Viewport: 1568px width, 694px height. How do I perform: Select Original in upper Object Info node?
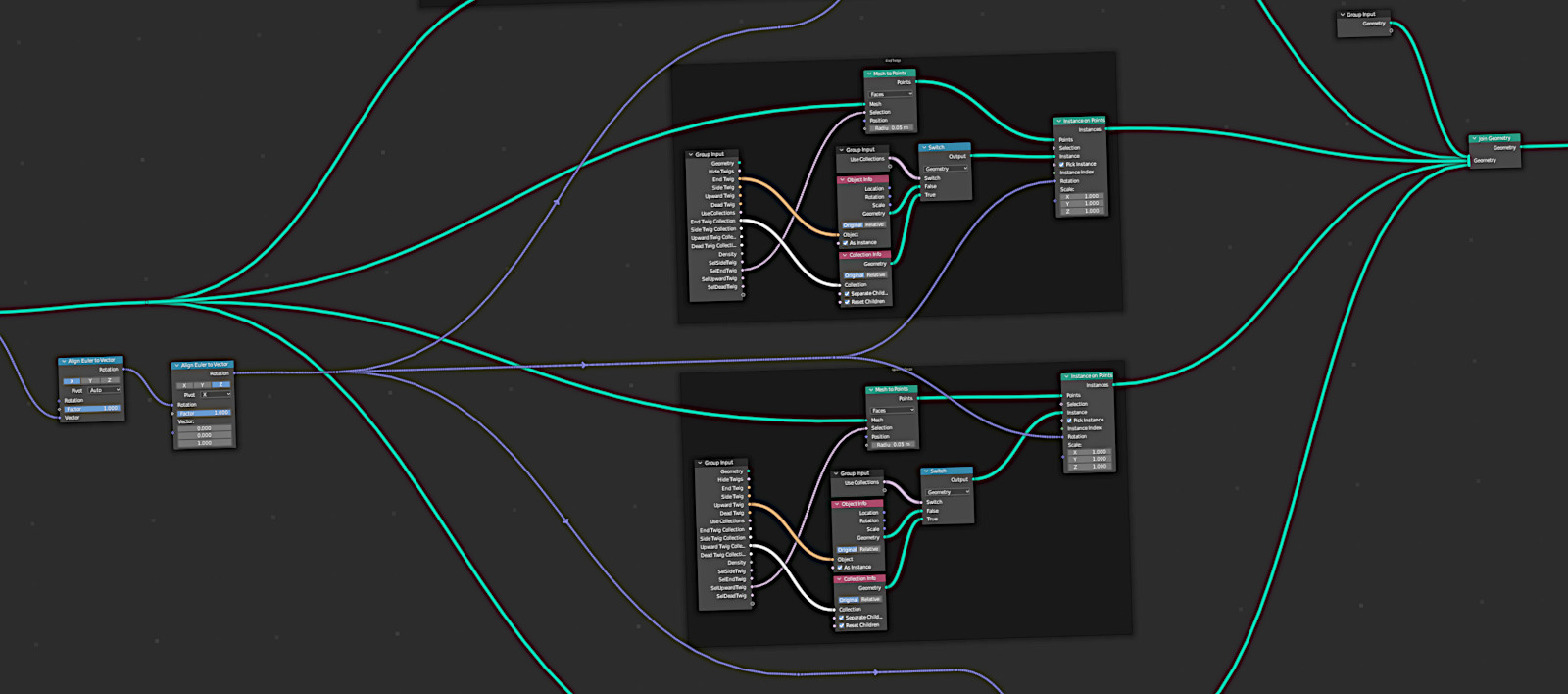(x=853, y=224)
